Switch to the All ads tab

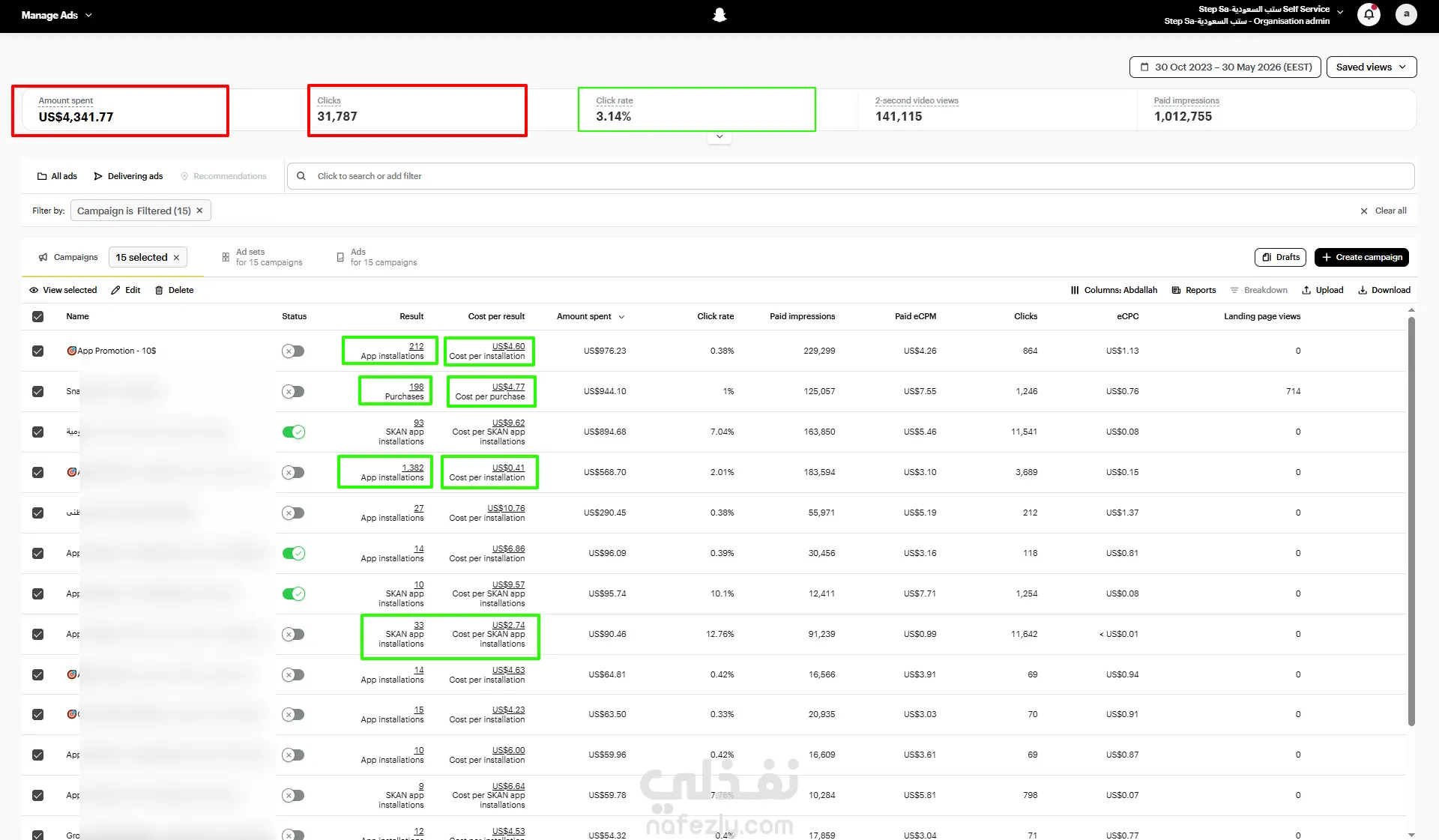tap(57, 176)
